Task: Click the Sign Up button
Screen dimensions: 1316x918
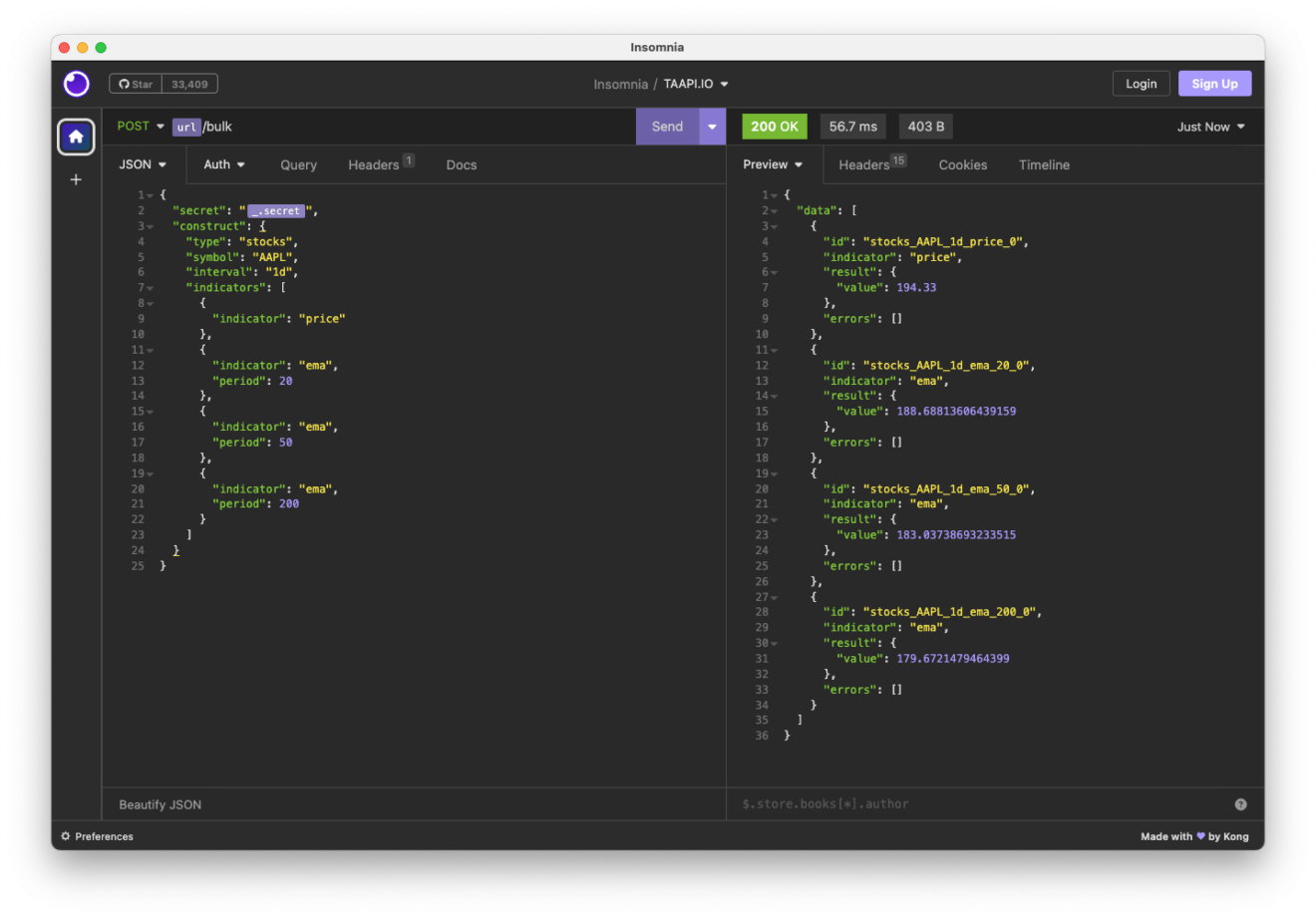Action: point(1214,84)
